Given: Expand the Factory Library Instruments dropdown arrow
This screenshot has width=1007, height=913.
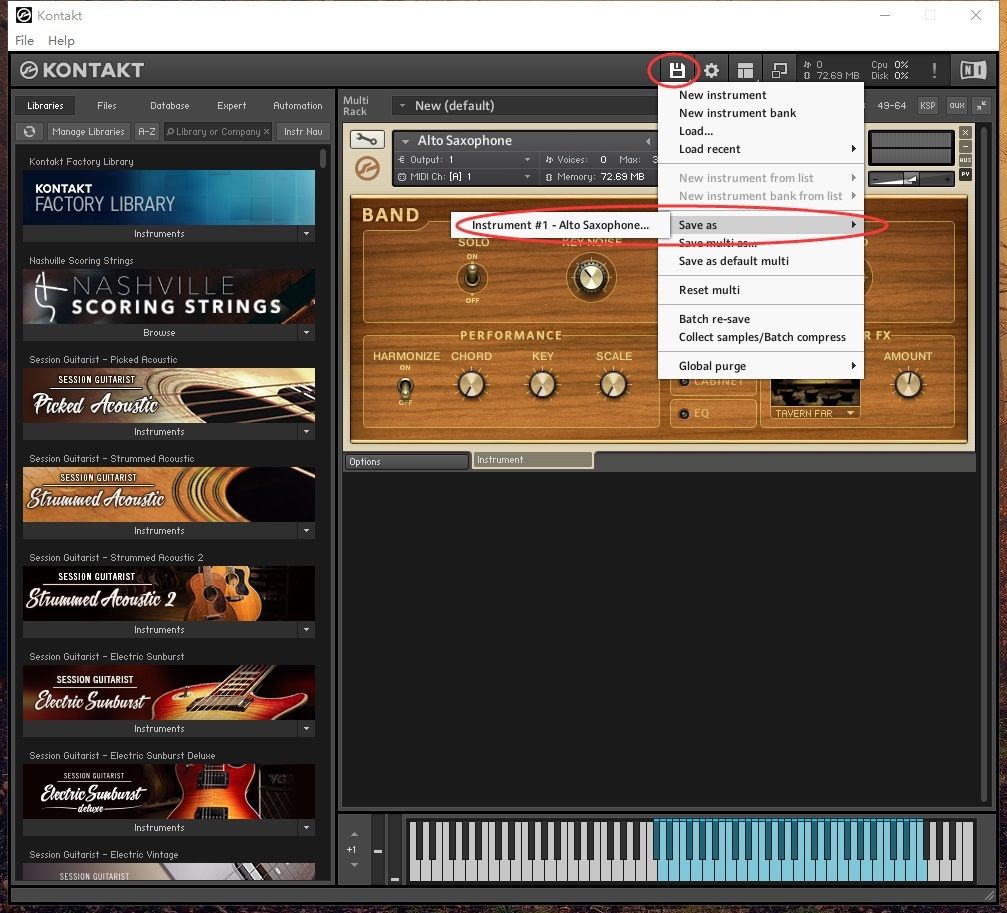Looking at the screenshot, I should [x=306, y=234].
